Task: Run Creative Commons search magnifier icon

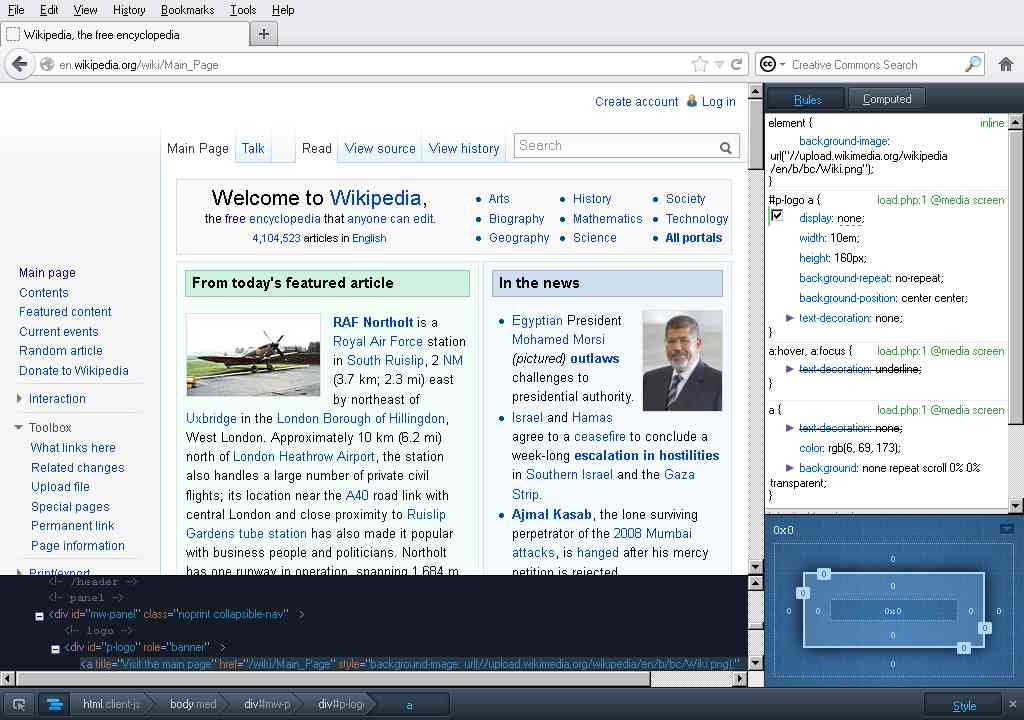Action: click(x=973, y=64)
